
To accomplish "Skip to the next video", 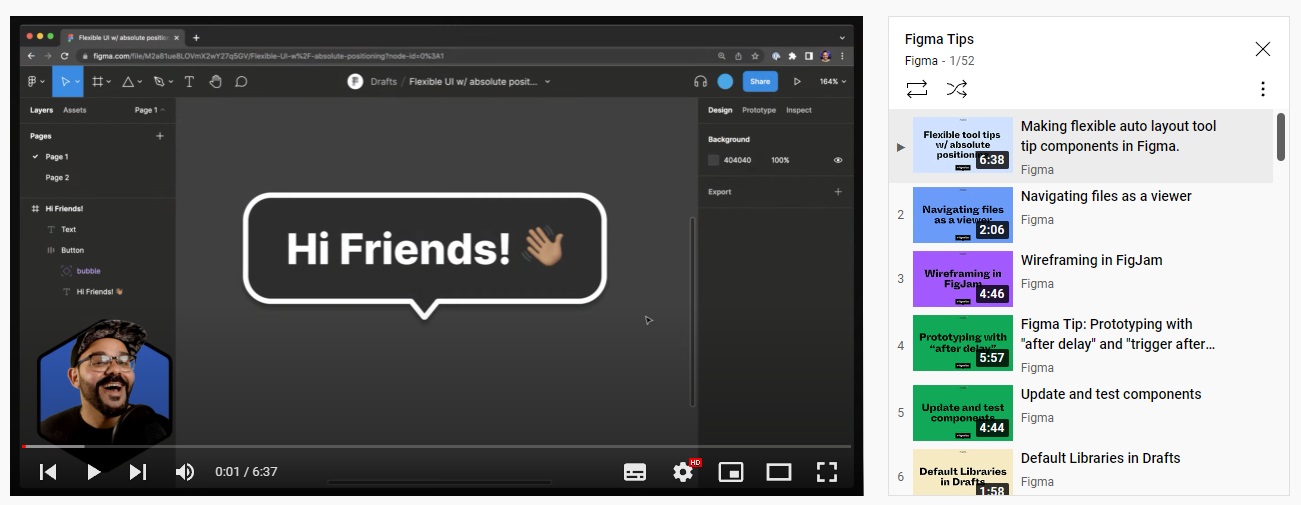I will click(x=138, y=472).
